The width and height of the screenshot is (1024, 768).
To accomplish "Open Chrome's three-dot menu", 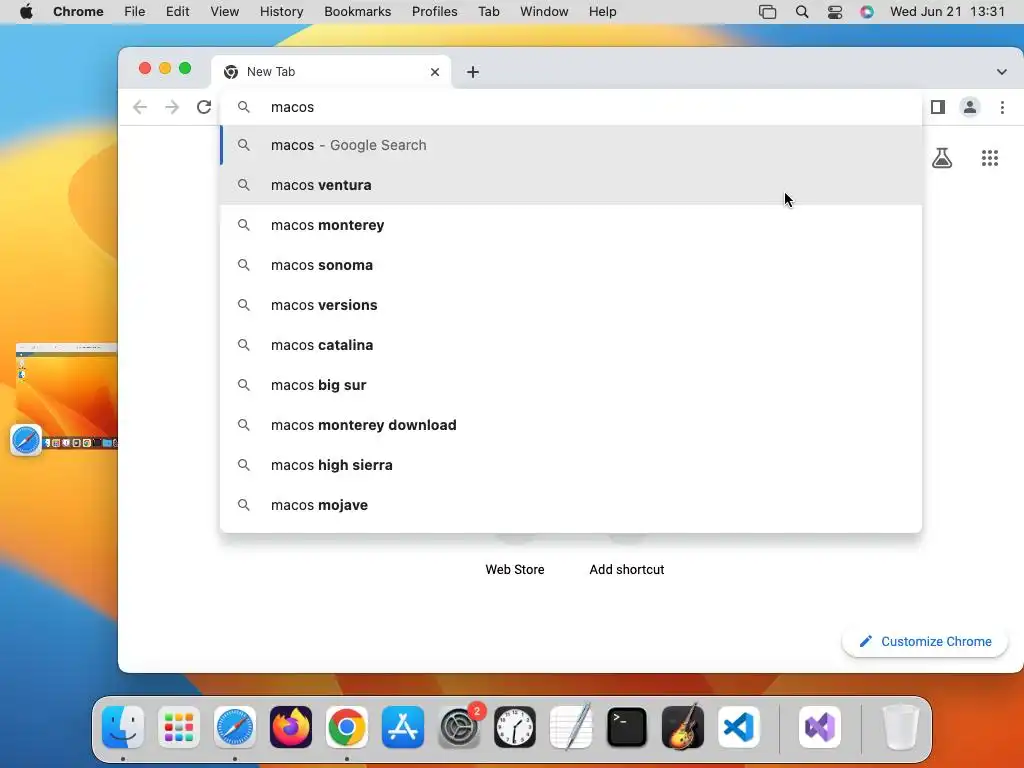I will point(1002,107).
